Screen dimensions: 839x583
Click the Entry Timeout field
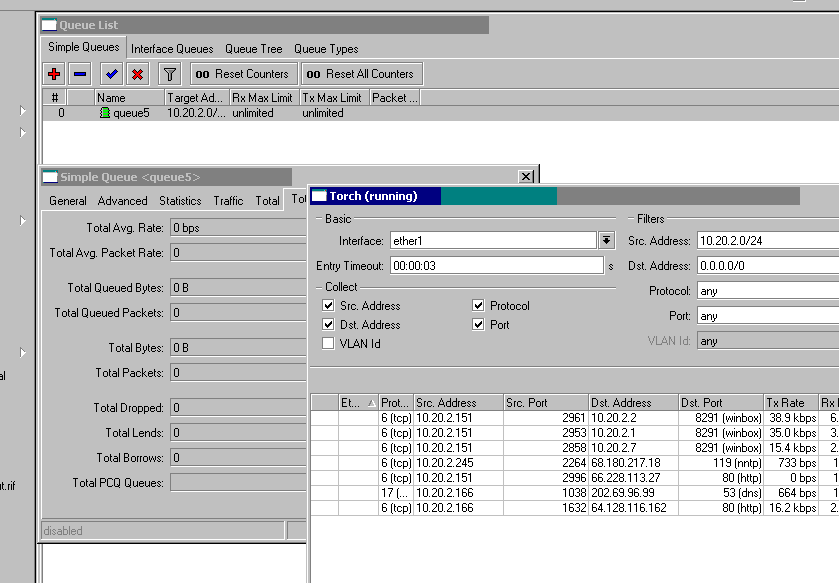[497, 266]
